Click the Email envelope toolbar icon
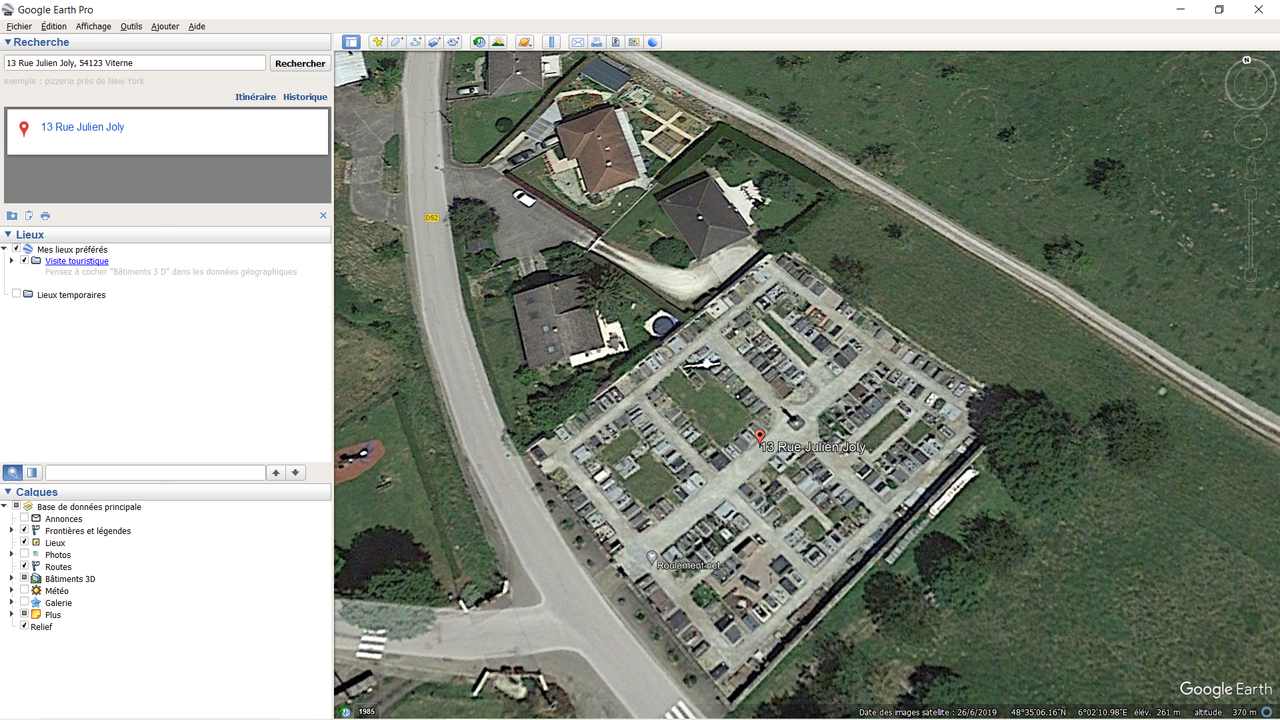 tap(578, 42)
